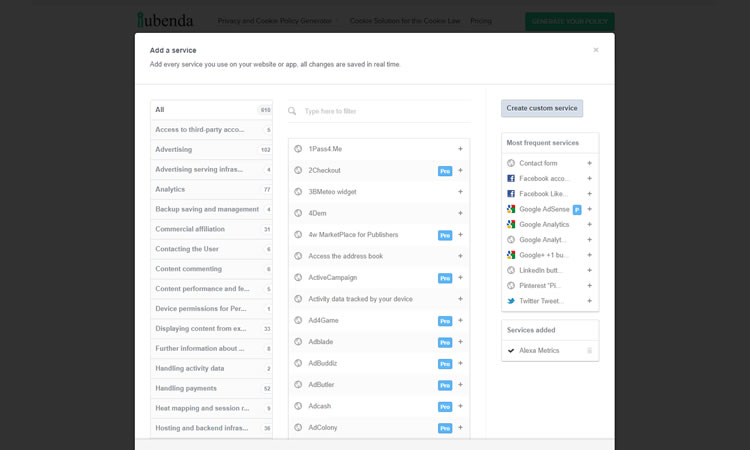Screen dimensions: 750x450
Task: Select Further information about category
Action: pyautogui.click(x=211, y=349)
